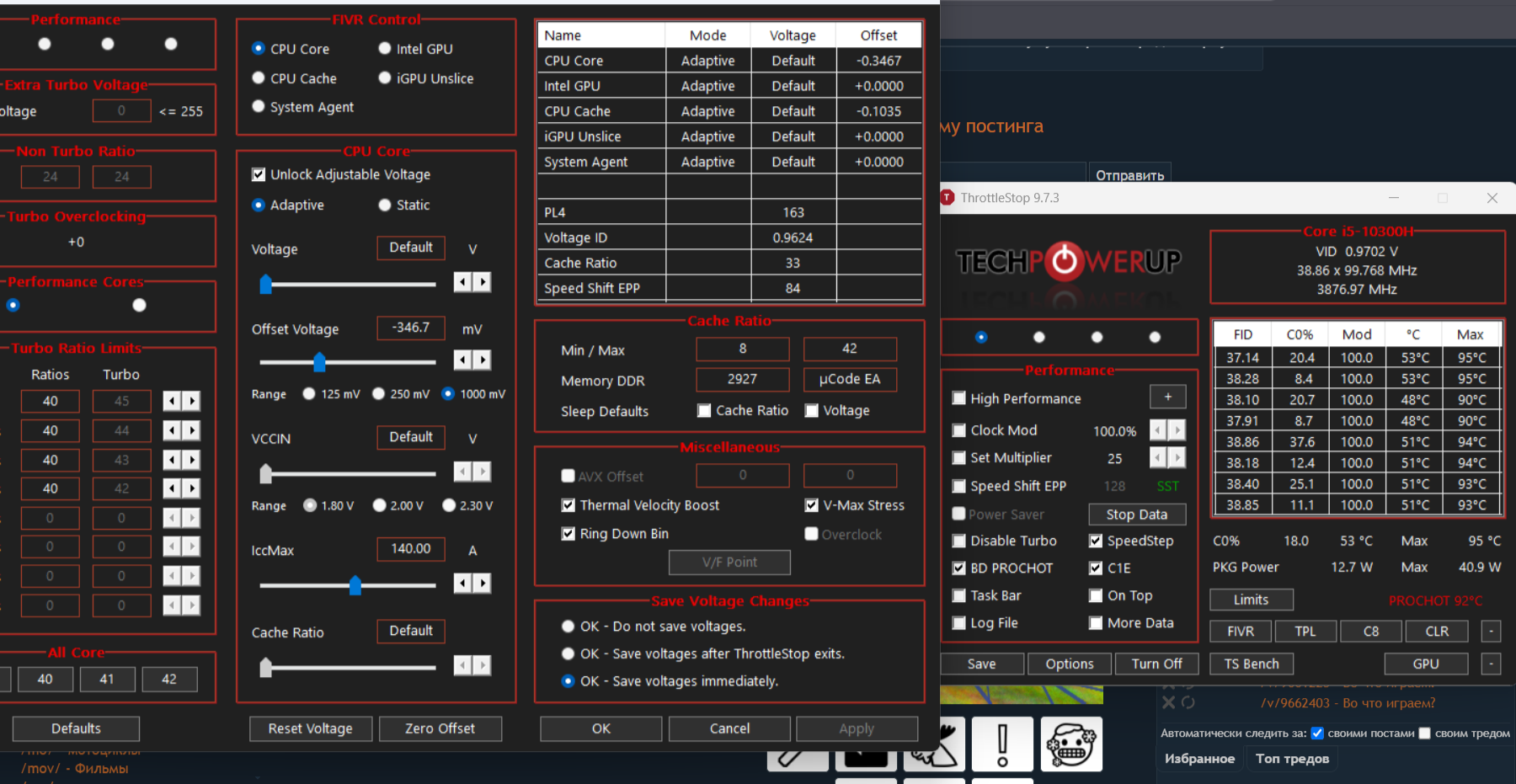The image size is (1516, 784).
Task: Select the CPU Cache radio in FIVR Control
Action: point(259,77)
